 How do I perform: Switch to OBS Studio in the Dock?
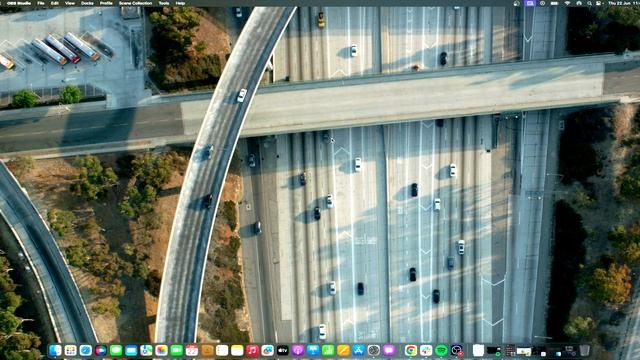(x=457, y=350)
